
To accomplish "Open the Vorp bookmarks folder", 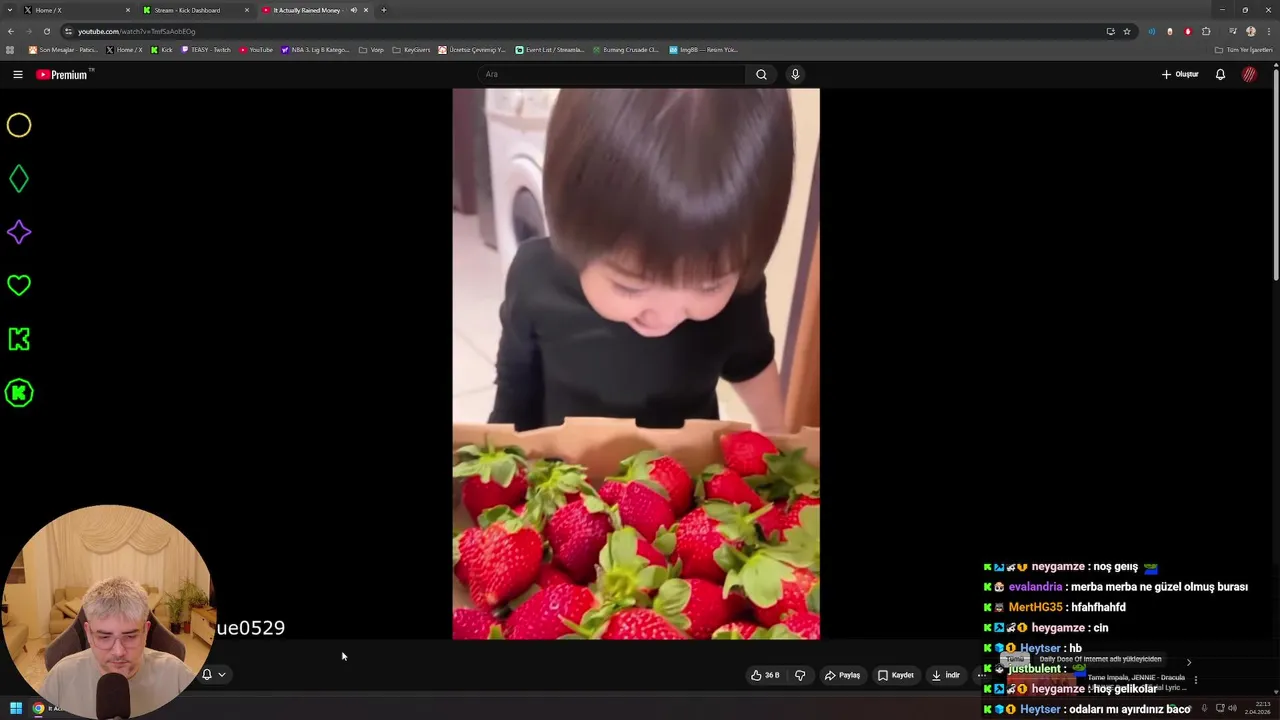I will coord(371,50).
